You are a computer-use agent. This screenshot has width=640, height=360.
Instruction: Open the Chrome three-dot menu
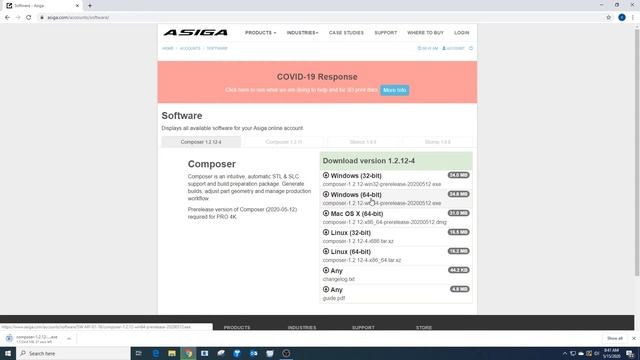(633, 18)
